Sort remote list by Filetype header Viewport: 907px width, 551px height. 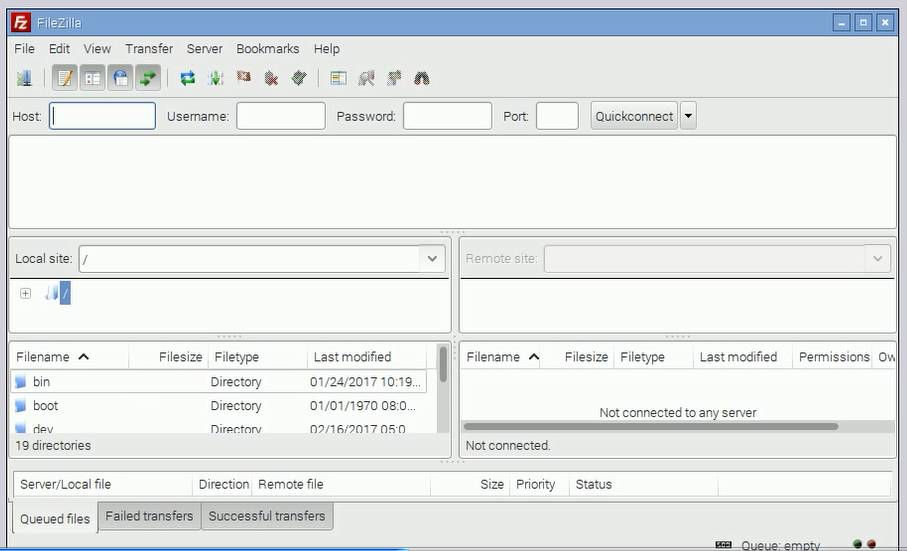click(654, 357)
